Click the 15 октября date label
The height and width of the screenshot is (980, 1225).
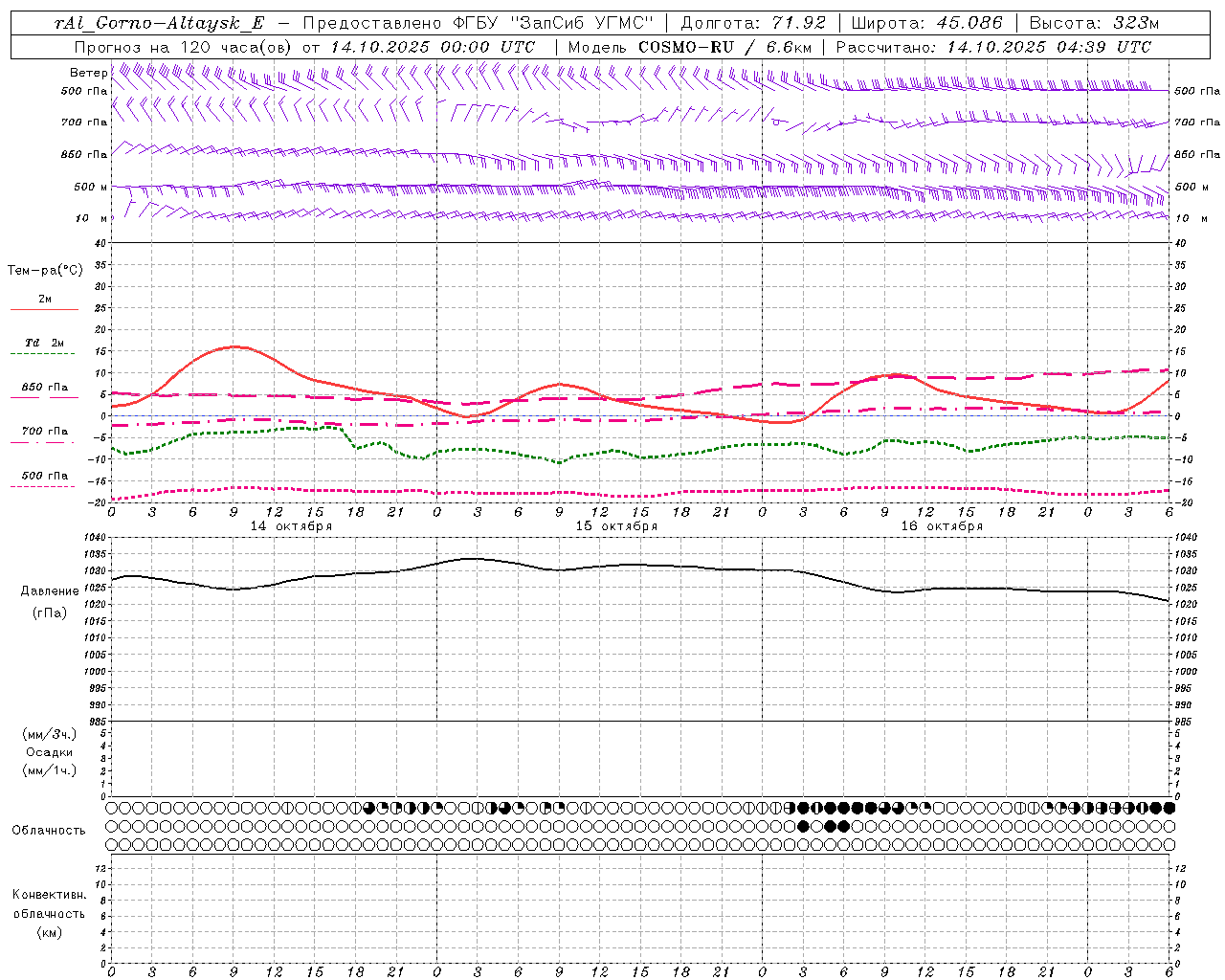pyautogui.click(x=616, y=526)
